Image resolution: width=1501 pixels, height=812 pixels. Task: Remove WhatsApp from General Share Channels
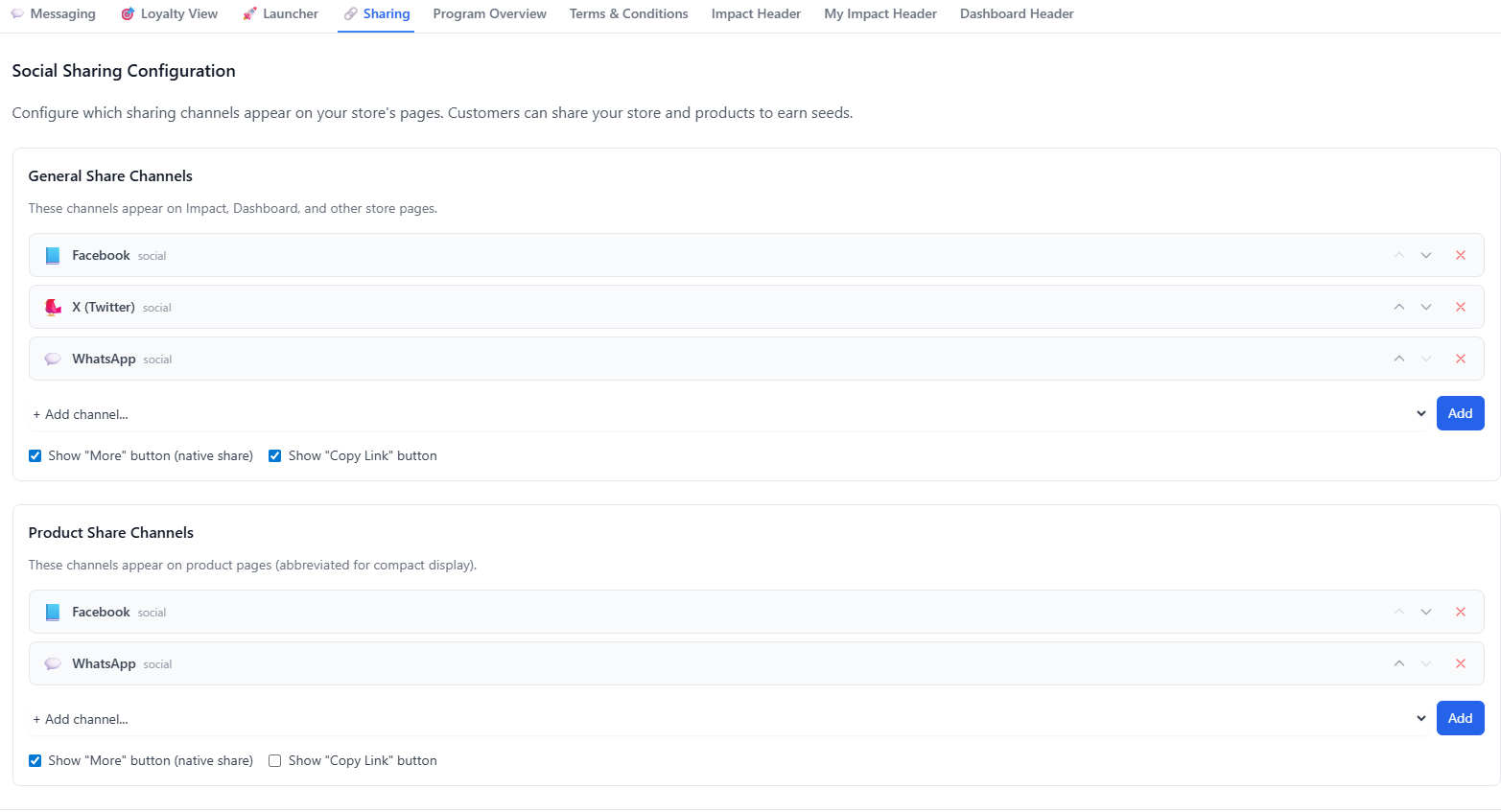pyautogui.click(x=1460, y=359)
